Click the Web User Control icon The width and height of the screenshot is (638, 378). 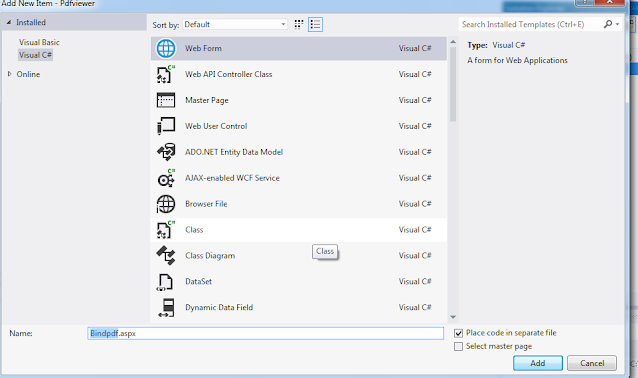click(166, 126)
